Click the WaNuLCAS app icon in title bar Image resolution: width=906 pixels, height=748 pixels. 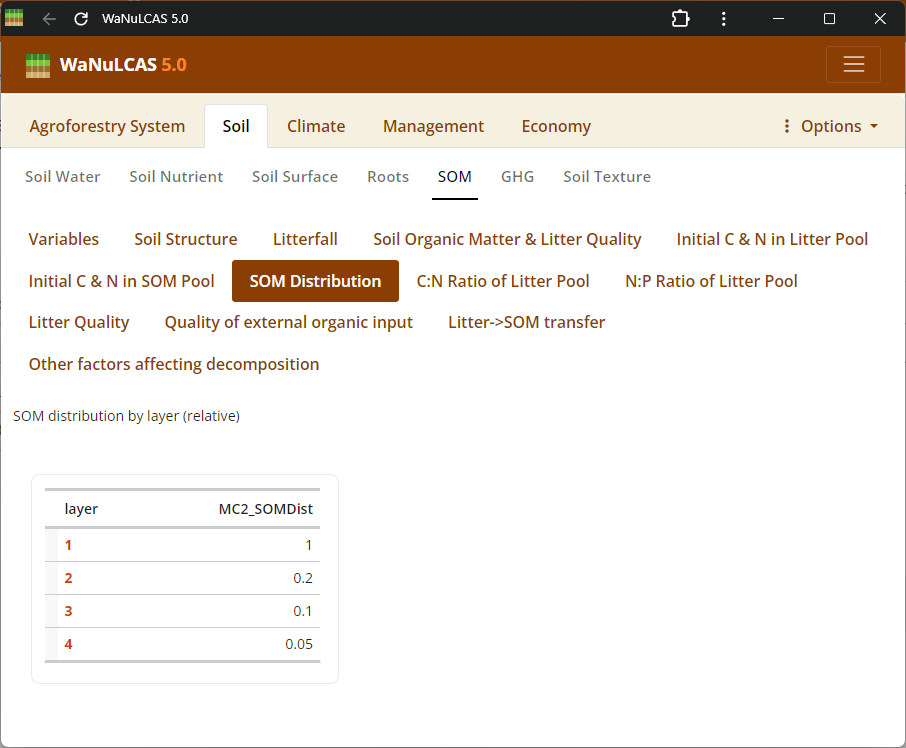[x=14, y=18]
